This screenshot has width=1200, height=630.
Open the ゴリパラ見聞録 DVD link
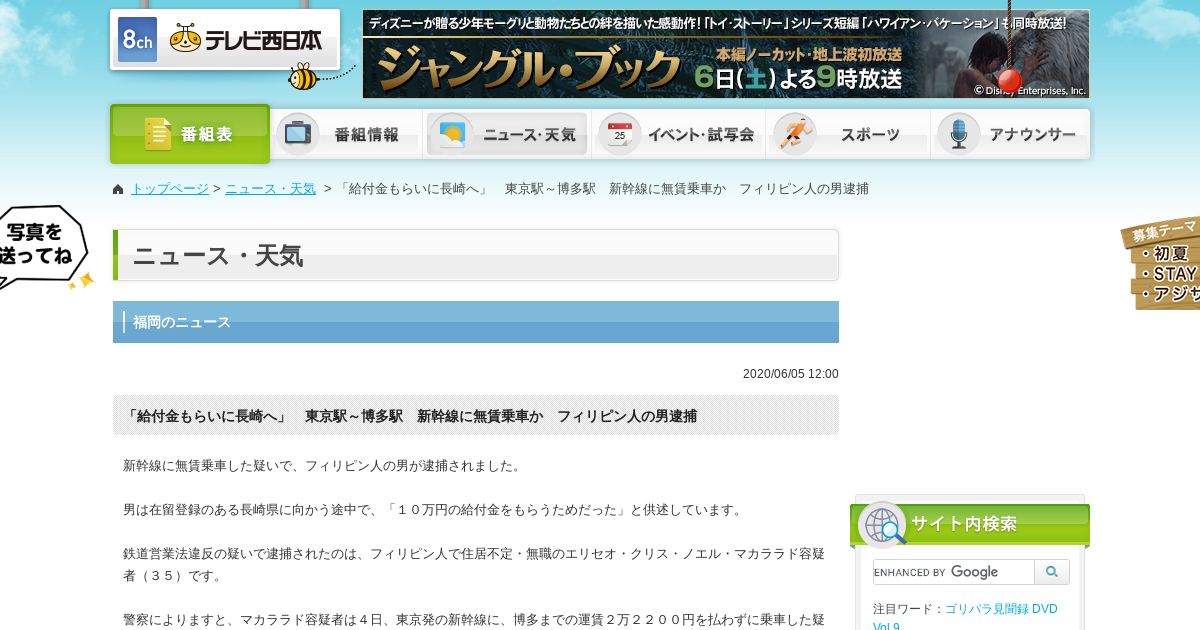click(x=965, y=618)
